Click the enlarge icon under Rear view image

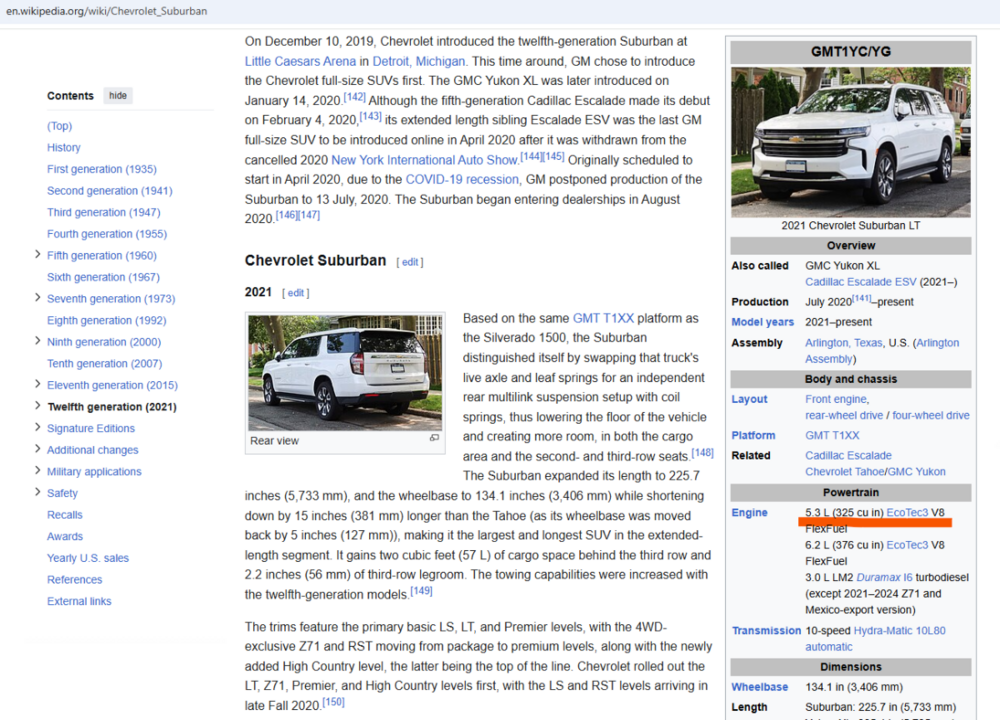point(434,439)
